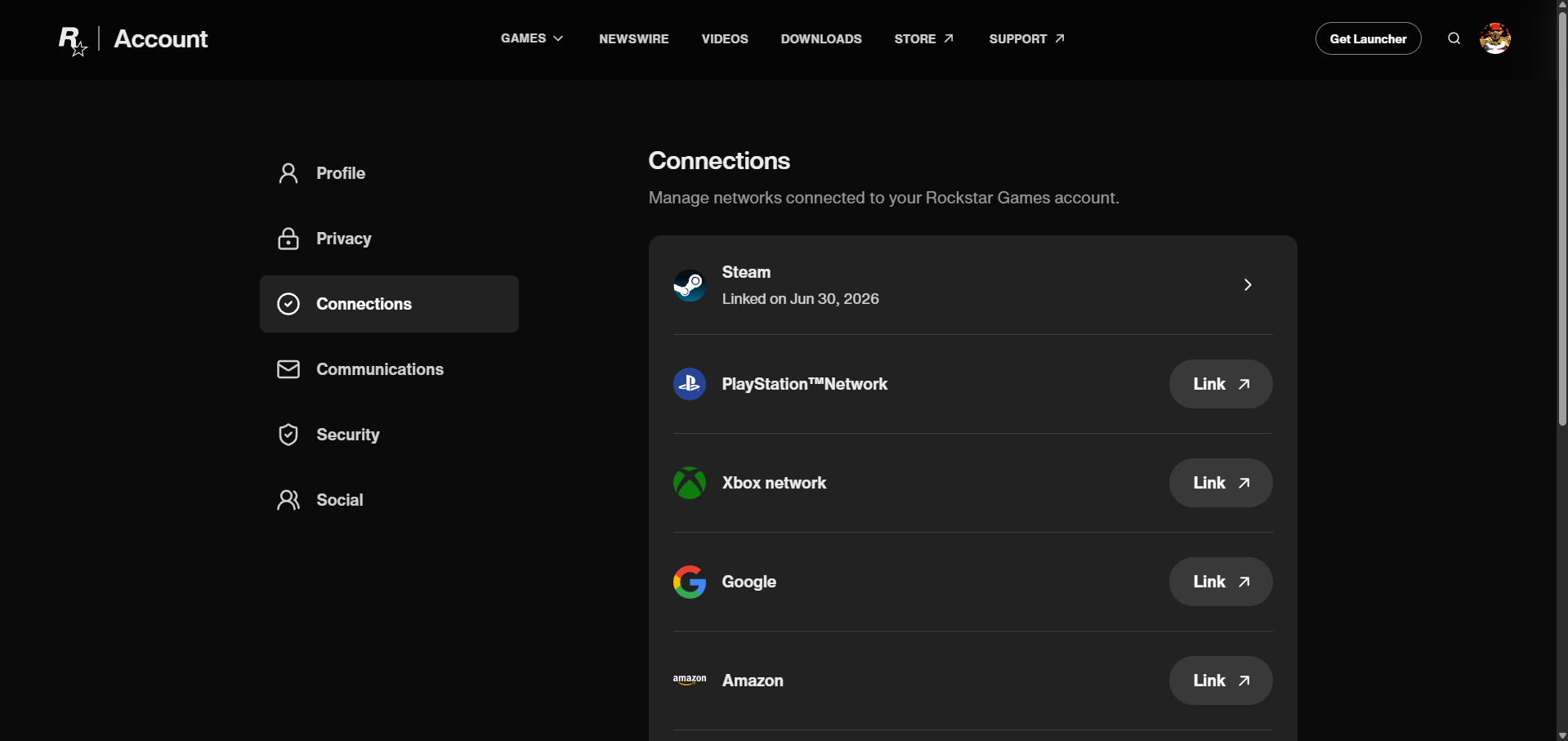Click the Connections checkmark circle icon
This screenshot has height=741, width=1568.
click(x=288, y=304)
